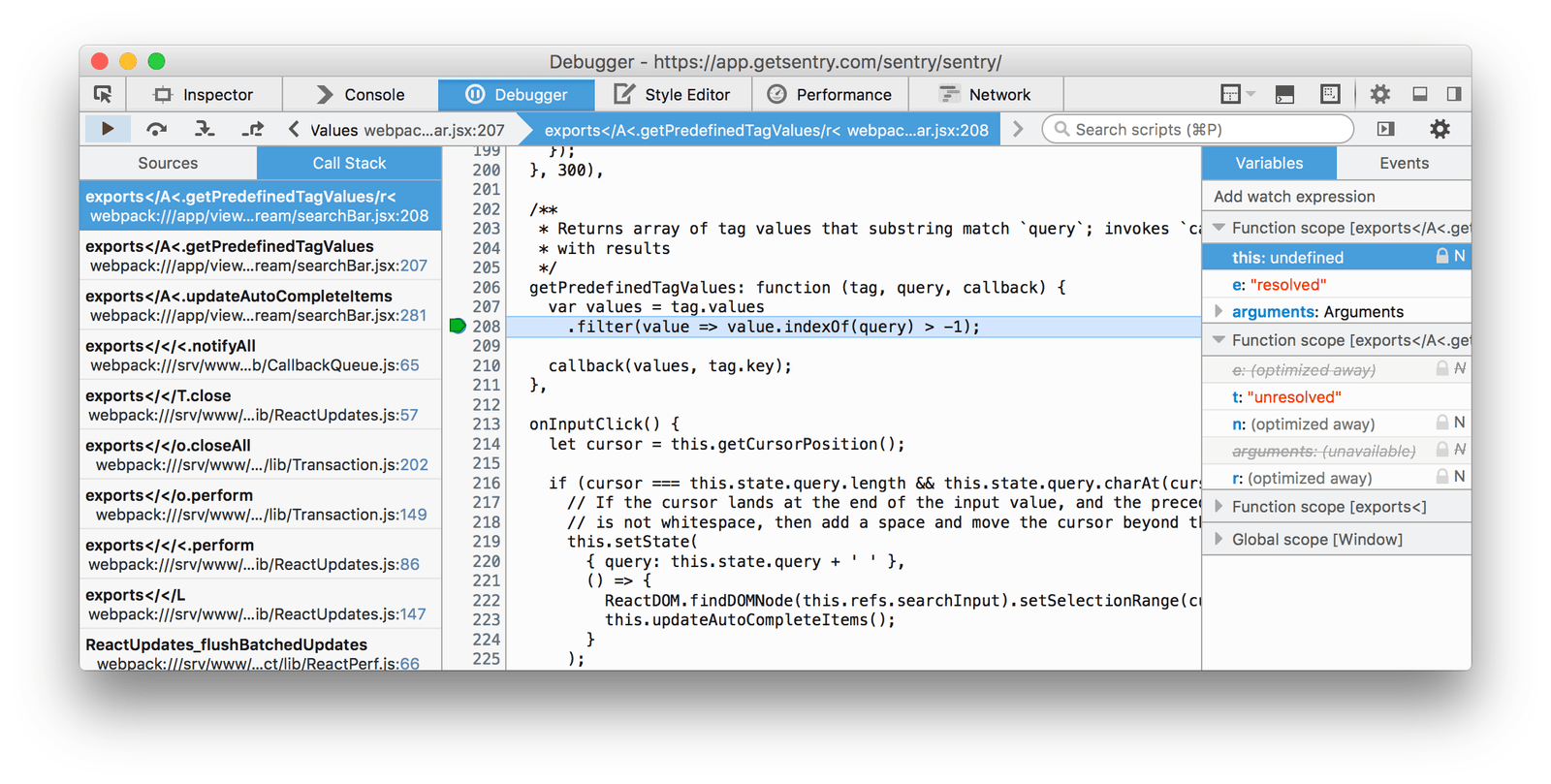Select the updateAutoCompleteItems call stack frame
1551x784 pixels.
[x=261, y=305]
